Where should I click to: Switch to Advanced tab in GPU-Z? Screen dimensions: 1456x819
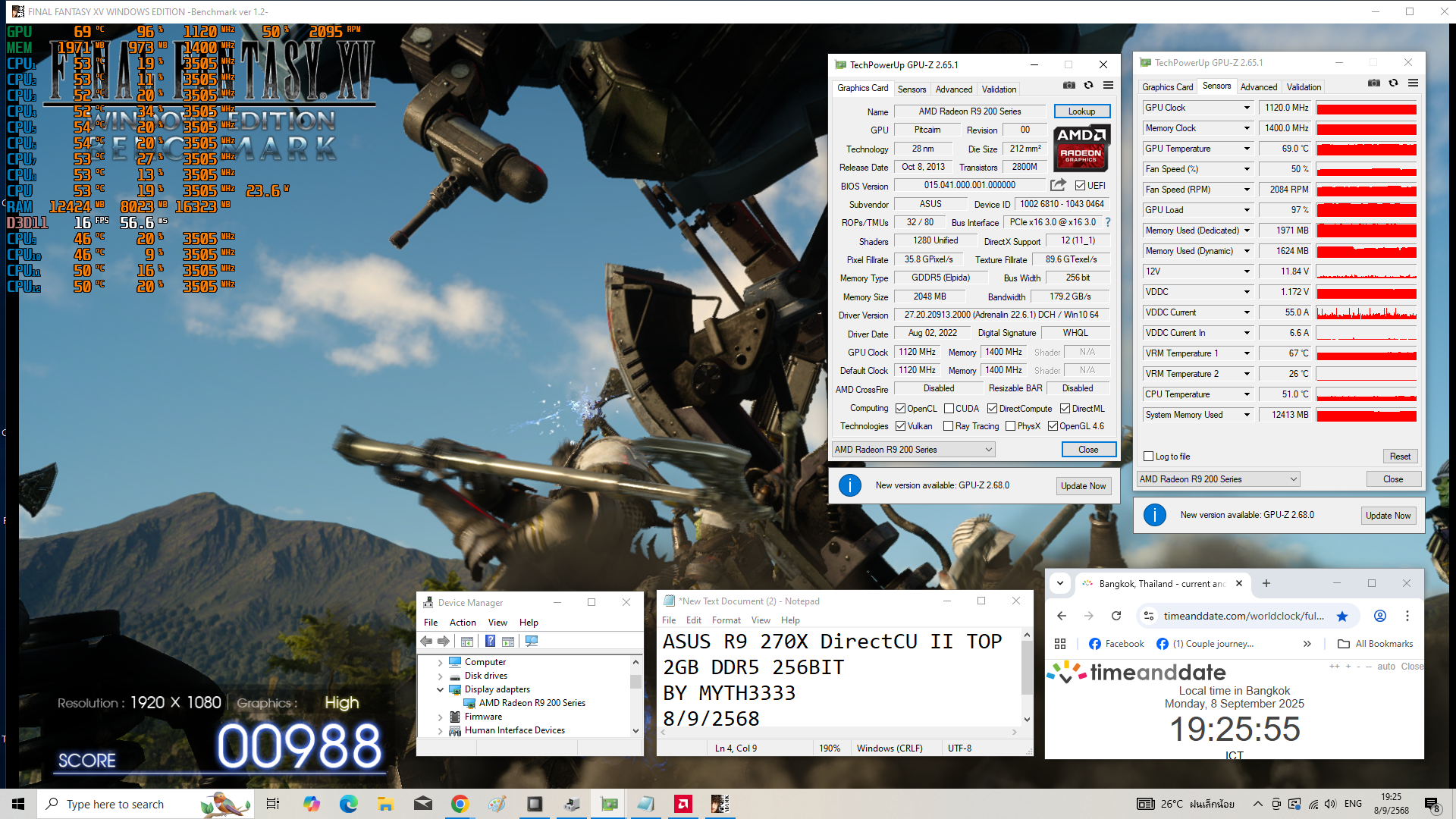click(x=953, y=89)
